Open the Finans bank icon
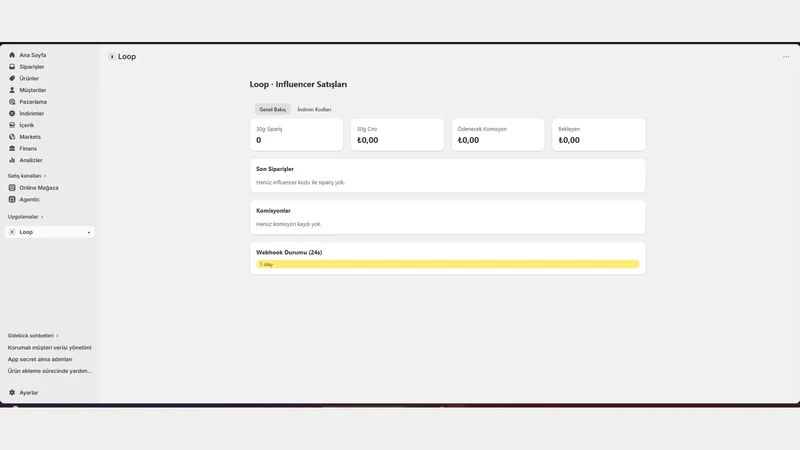 [12, 148]
